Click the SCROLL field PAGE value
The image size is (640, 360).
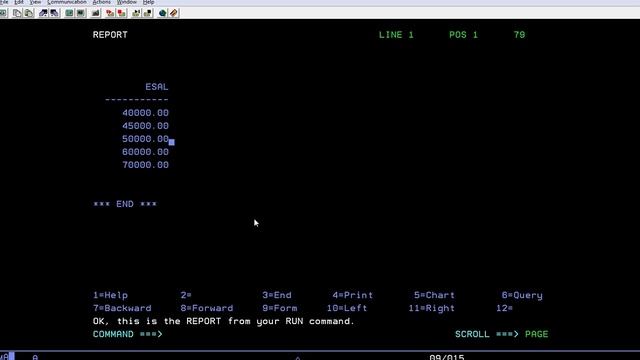tap(537, 334)
